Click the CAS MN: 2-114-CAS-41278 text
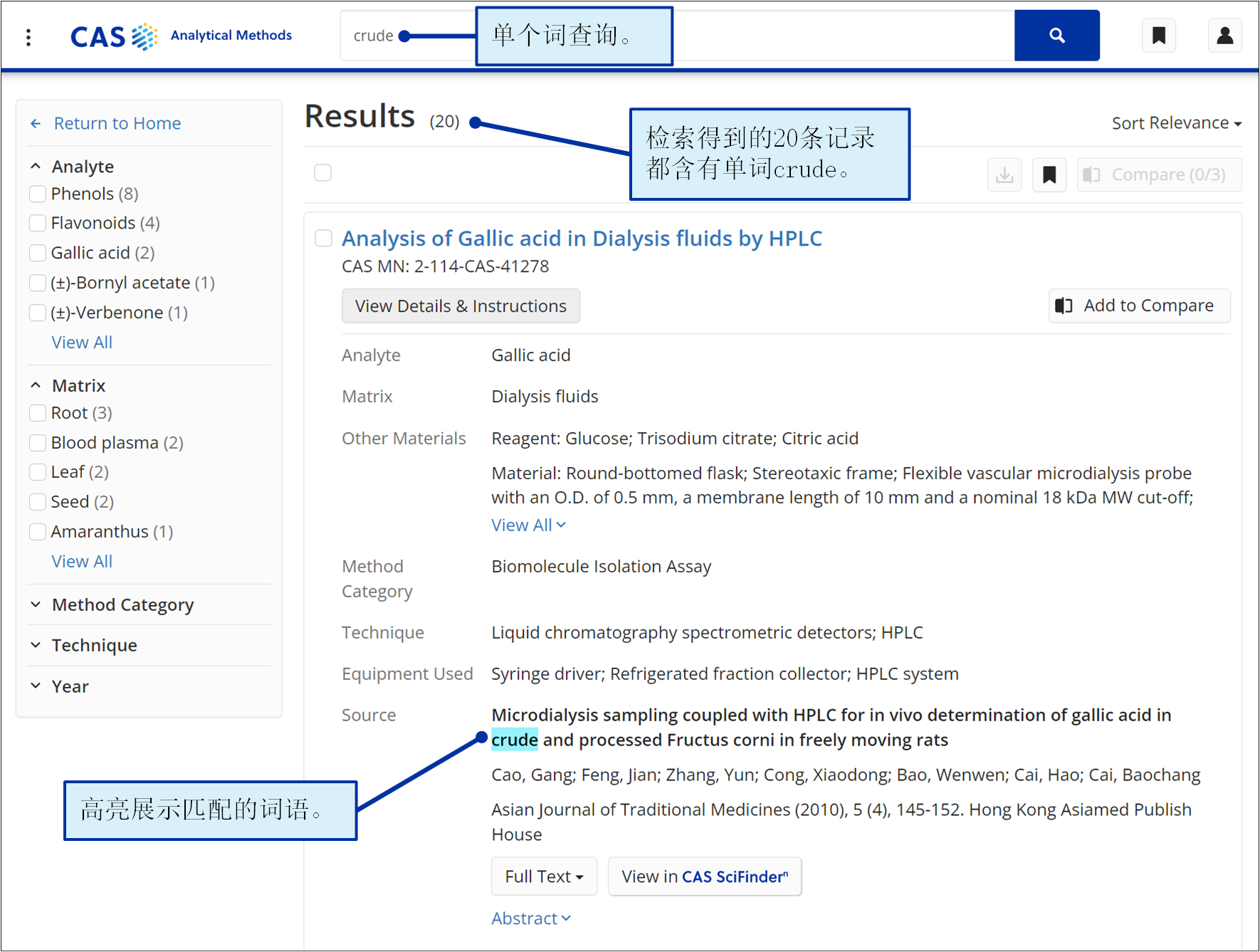Image resolution: width=1260 pixels, height=952 pixels. pos(445,266)
